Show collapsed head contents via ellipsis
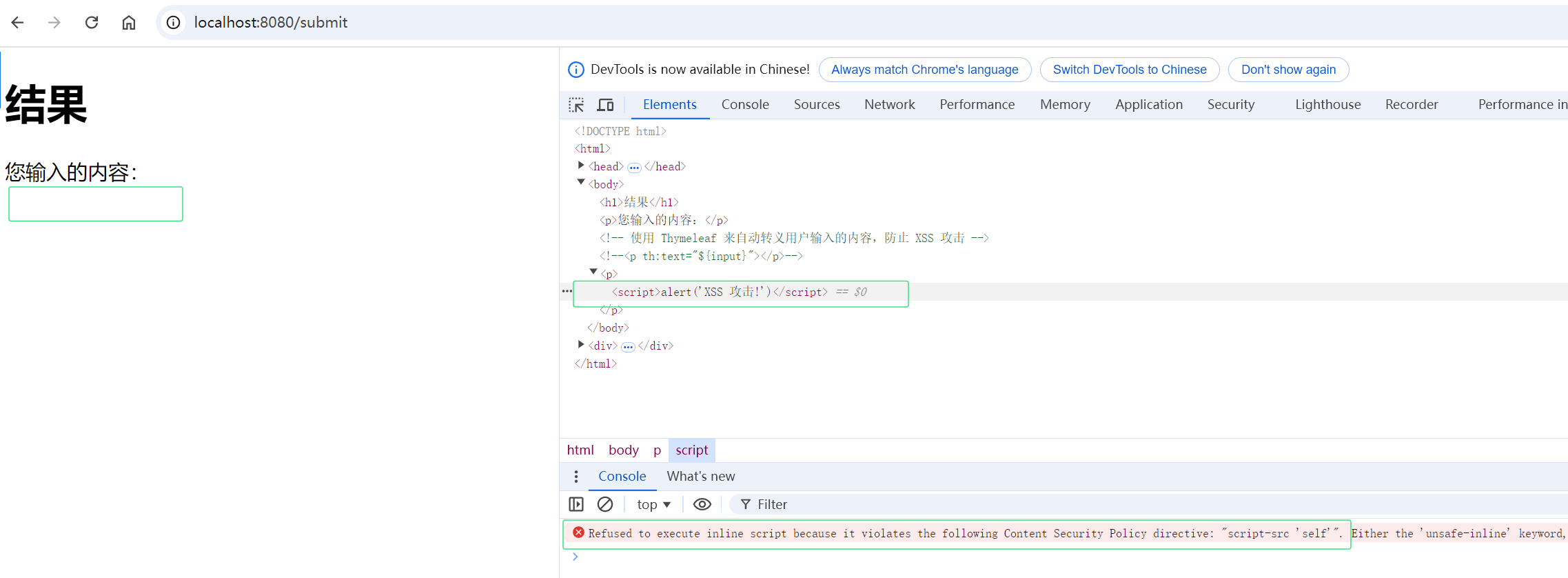 634,168
